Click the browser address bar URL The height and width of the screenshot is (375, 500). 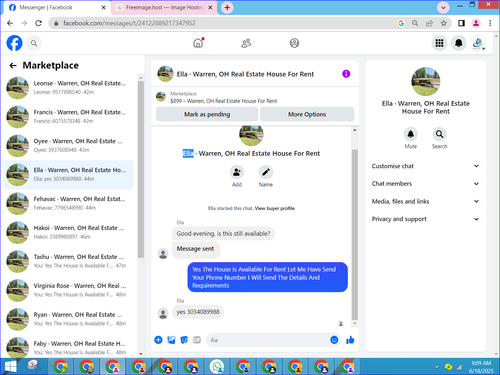[x=129, y=23]
